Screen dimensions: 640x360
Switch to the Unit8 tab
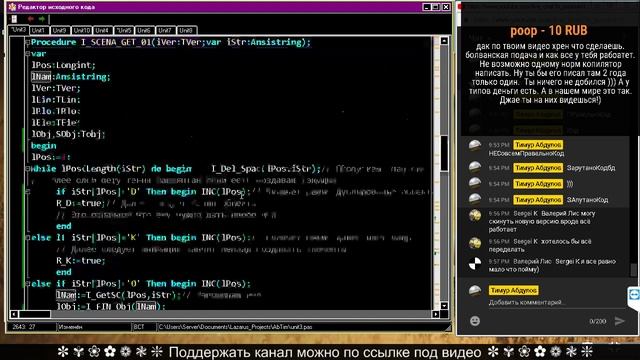coord(186,30)
